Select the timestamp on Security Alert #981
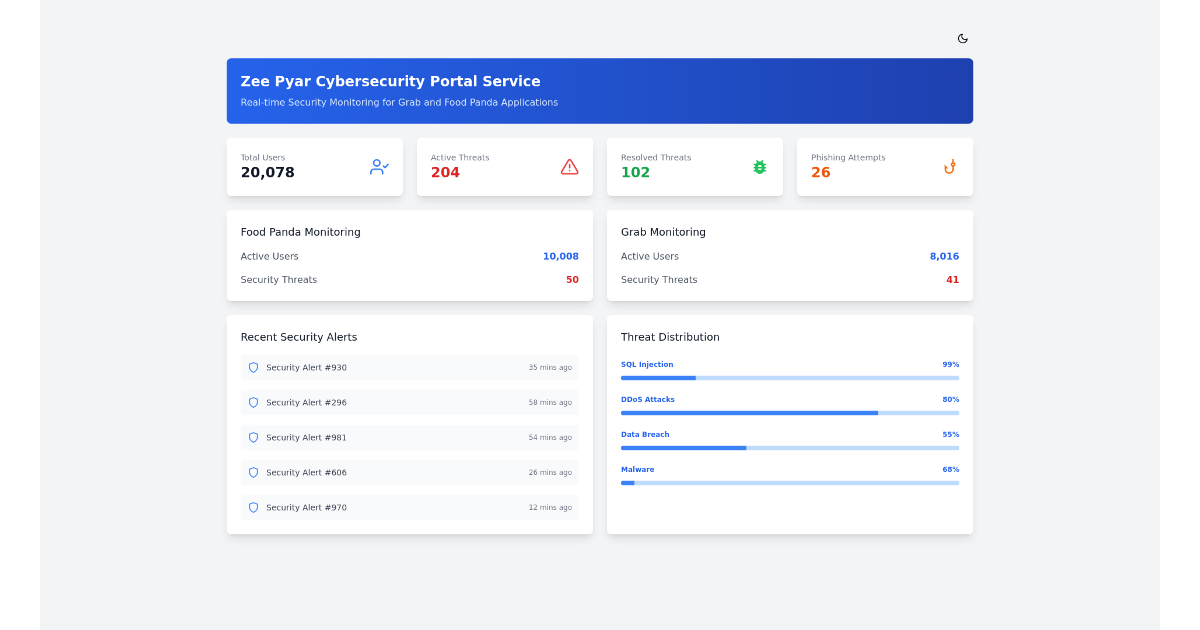This screenshot has width=1200, height=630. 550,437
